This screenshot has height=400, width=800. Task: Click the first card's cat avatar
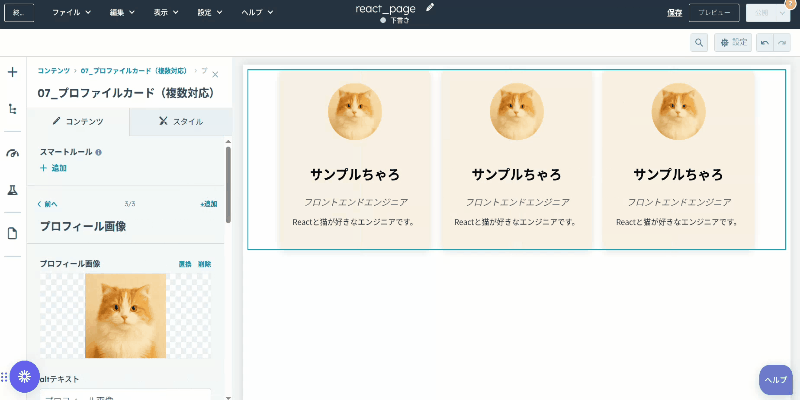pos(355,112)
